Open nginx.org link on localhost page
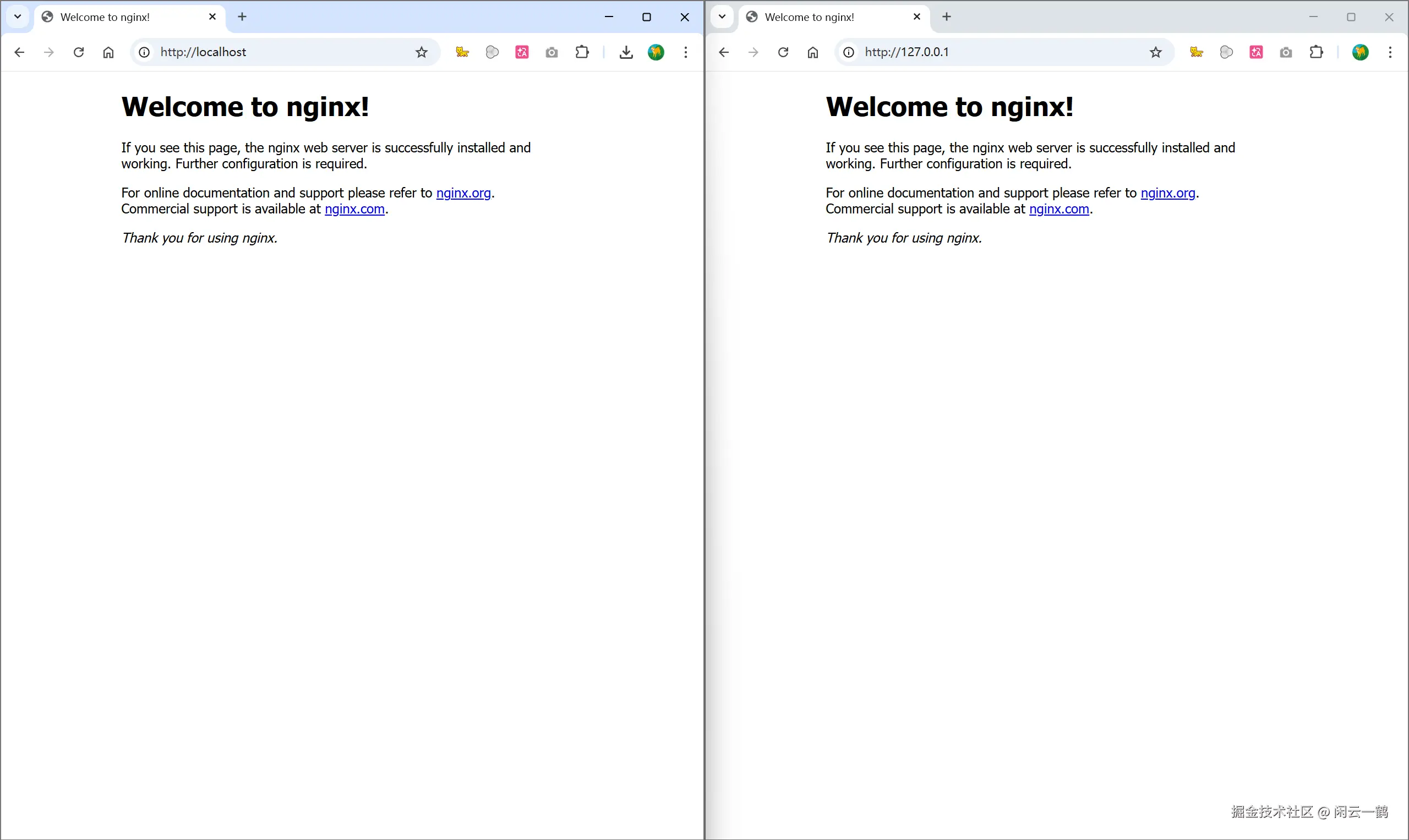This screenshot has width=1409, height=840. point(463,193)
